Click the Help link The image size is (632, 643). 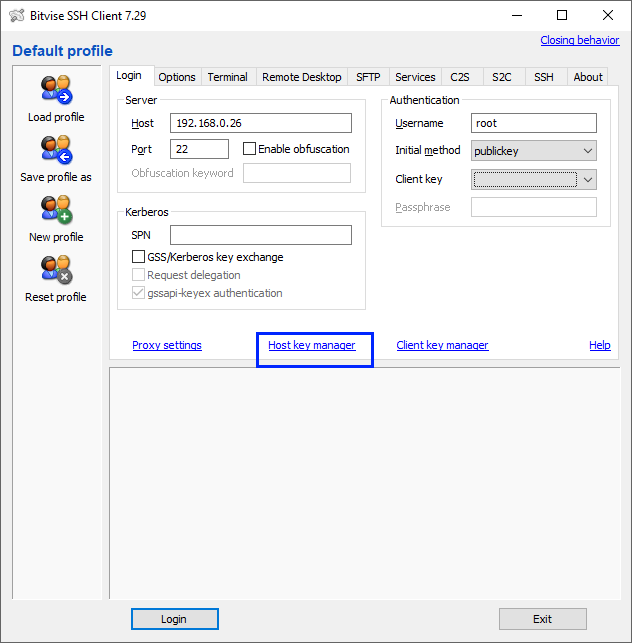(x=600, y=345)
